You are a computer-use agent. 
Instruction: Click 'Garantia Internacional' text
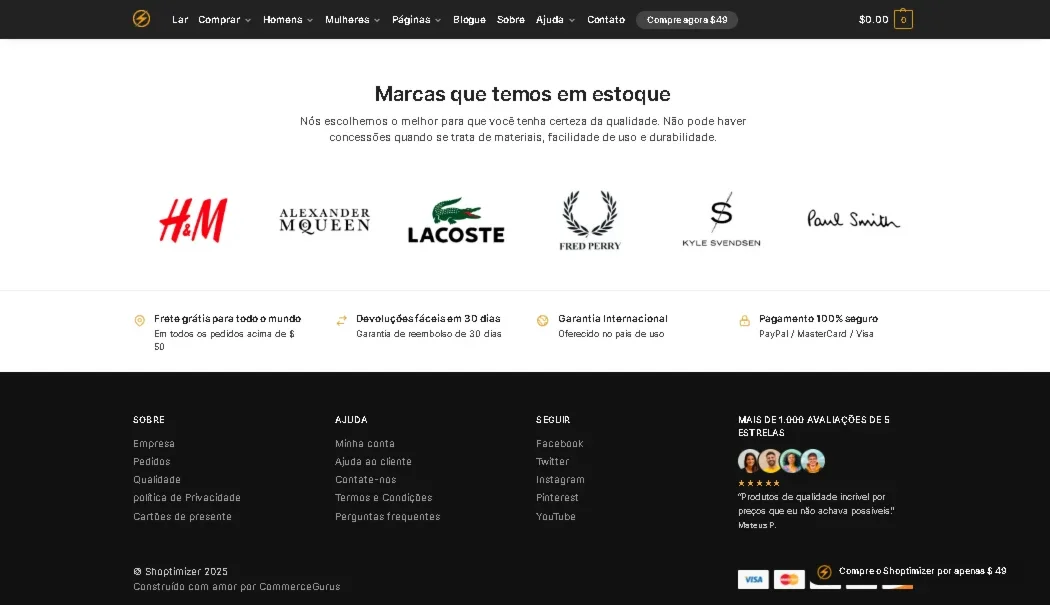[x=613, y=319]
